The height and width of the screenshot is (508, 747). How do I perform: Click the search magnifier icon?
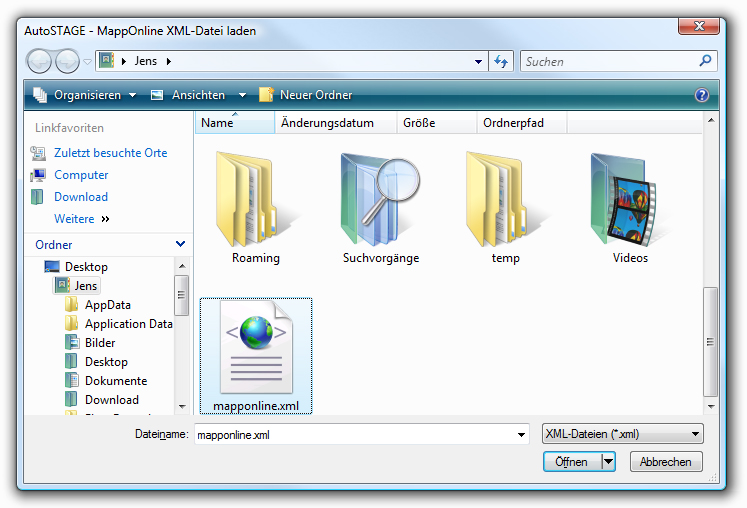click(x=706, y=61)
